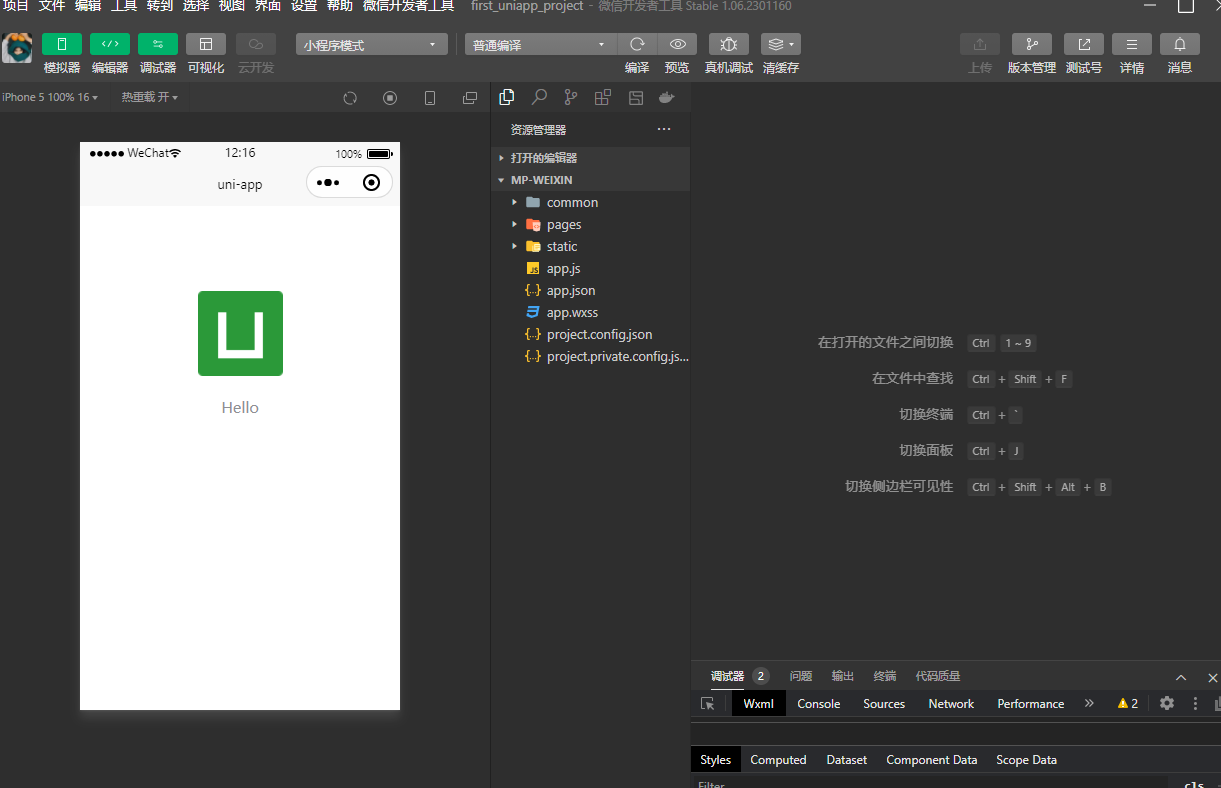Toggle the simulator panel (模拟器) button
The width and height of the screenshot is (1221, 788).
[62, 44]
